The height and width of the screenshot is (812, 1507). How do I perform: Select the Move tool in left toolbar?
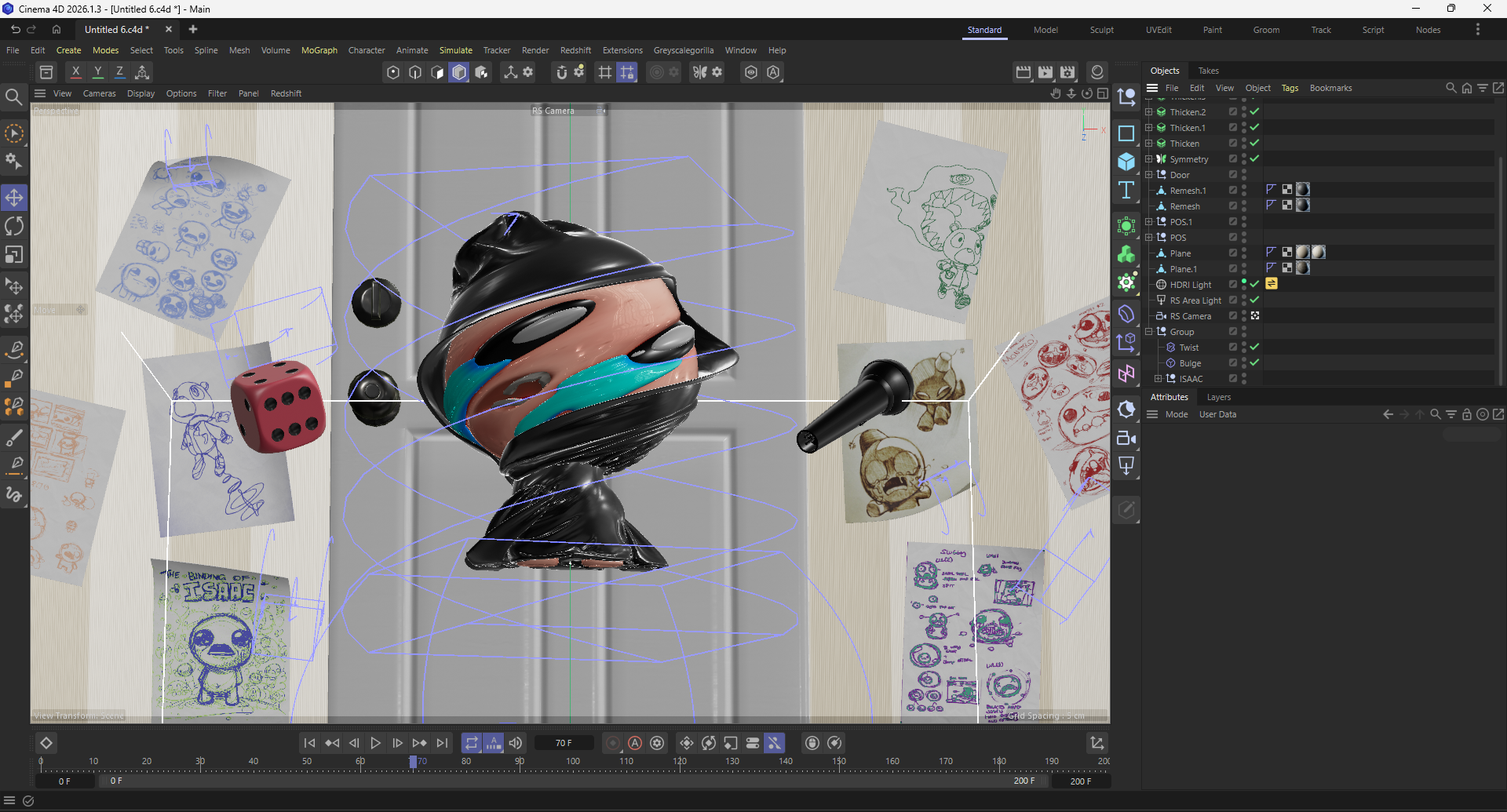point(14,197)
